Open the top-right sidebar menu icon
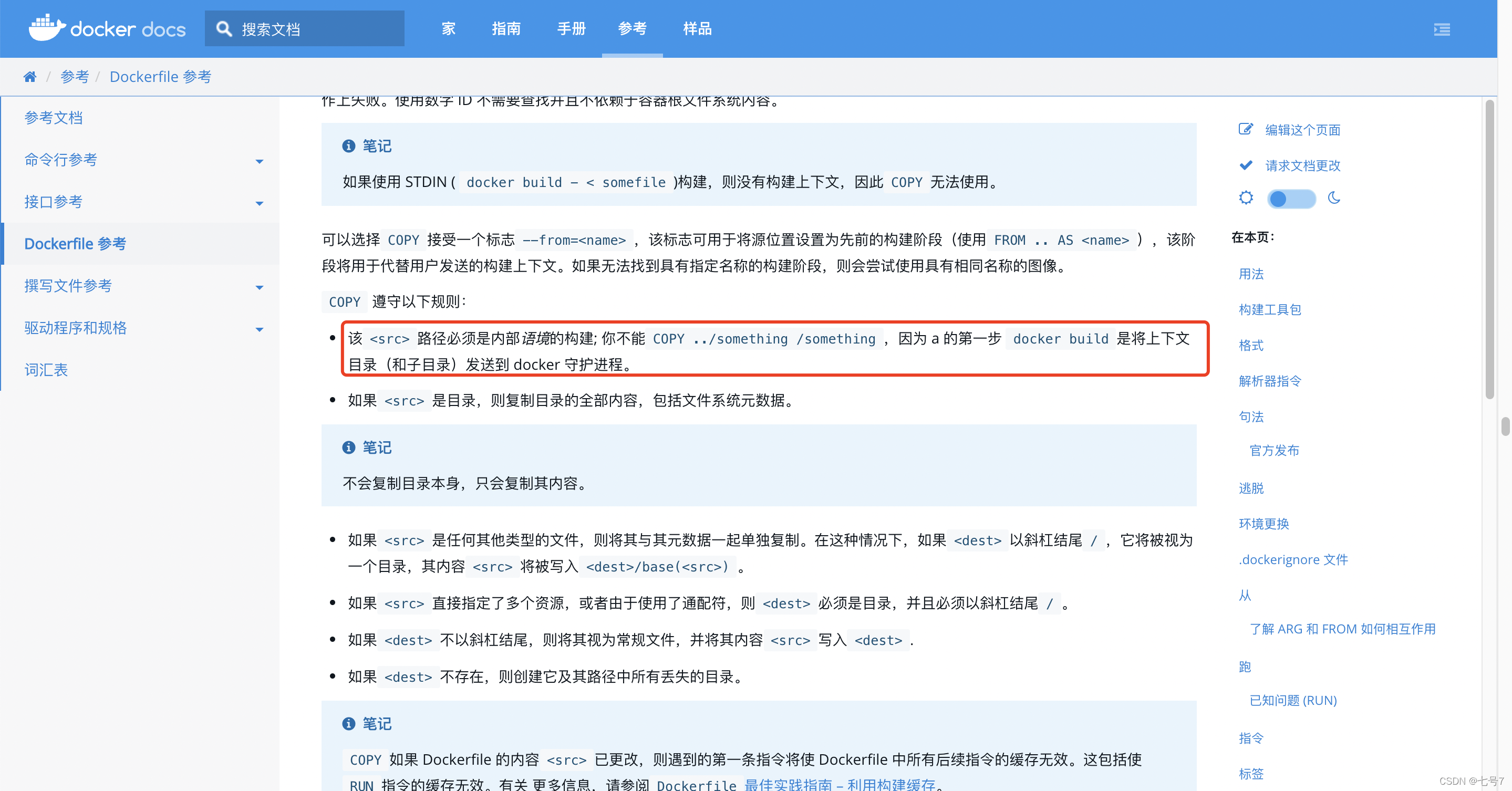The image size is (1512, 791). pos(1442,29)
